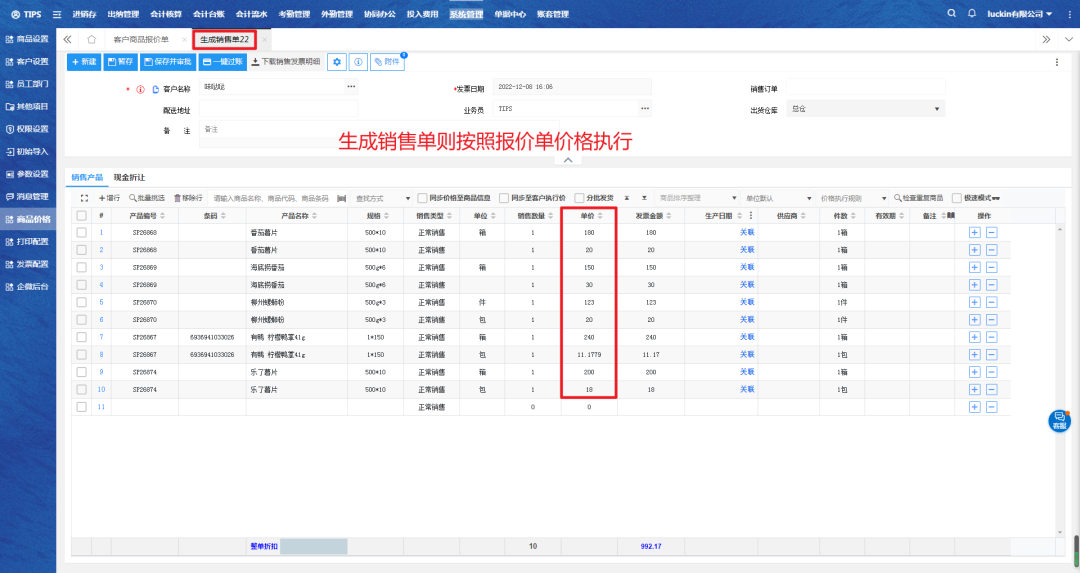Click the home icon beside the tabs
1080x573 pixels.
(x=91, y=39)
